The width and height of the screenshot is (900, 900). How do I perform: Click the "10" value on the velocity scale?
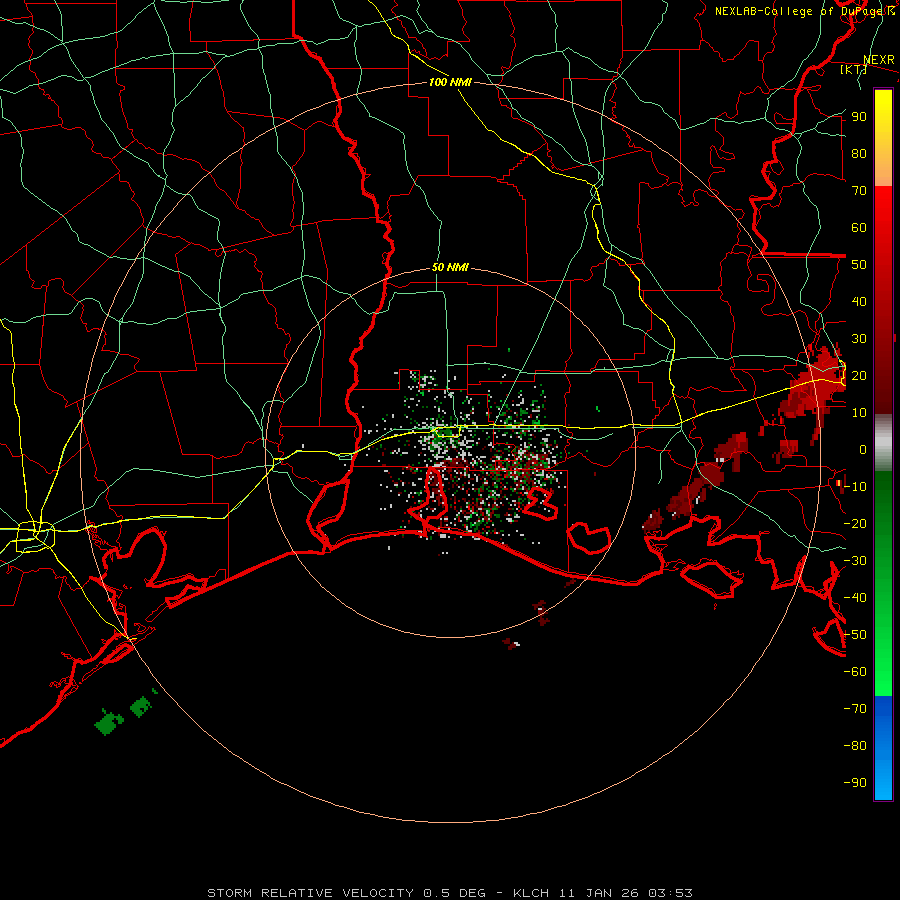click(859, 413)
